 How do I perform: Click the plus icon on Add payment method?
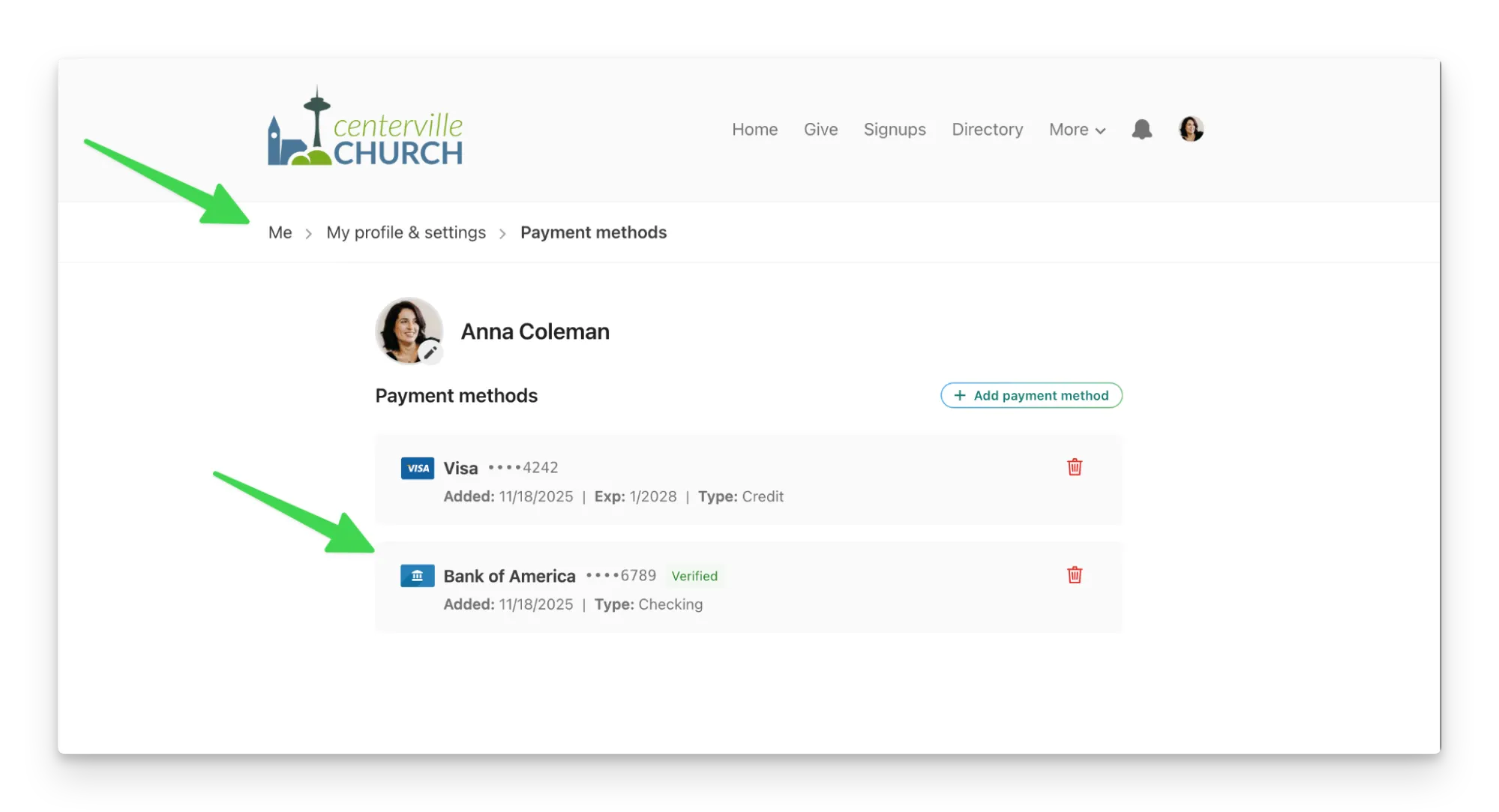tap(960, 395)
